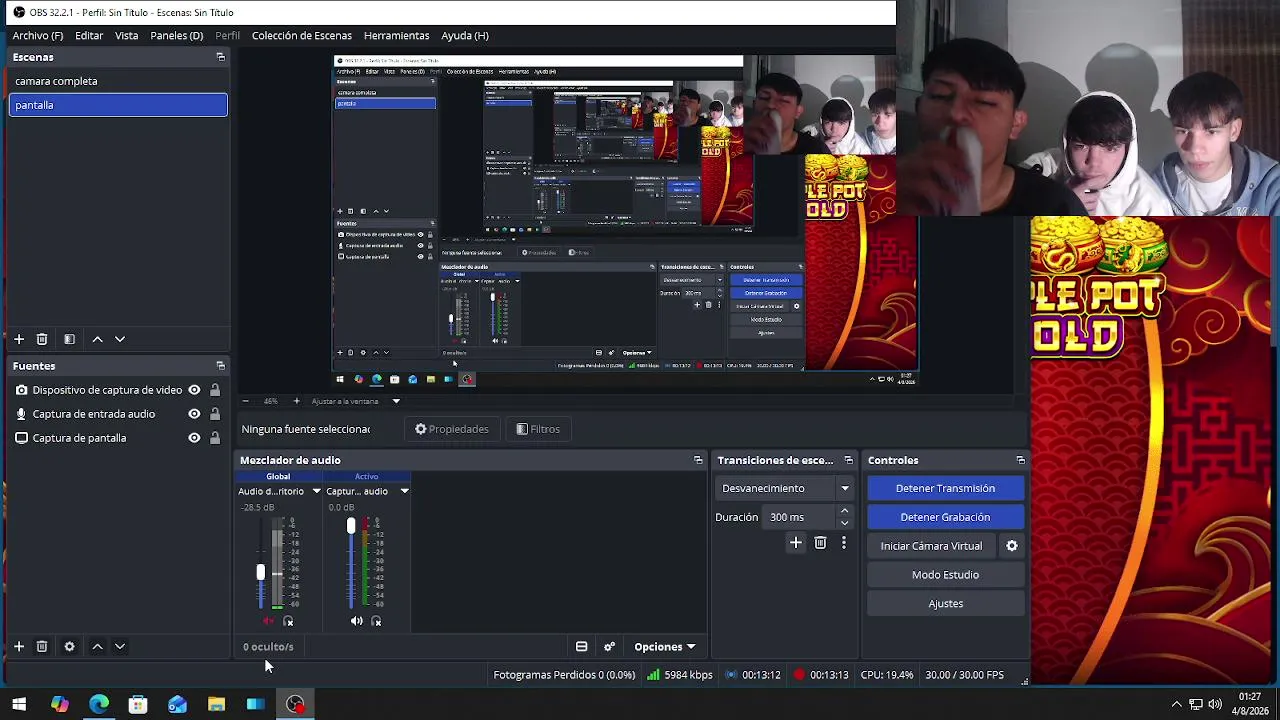Open the Editar menu
The height and width of the screenshot is (720, 1280).
click(89, 35)
